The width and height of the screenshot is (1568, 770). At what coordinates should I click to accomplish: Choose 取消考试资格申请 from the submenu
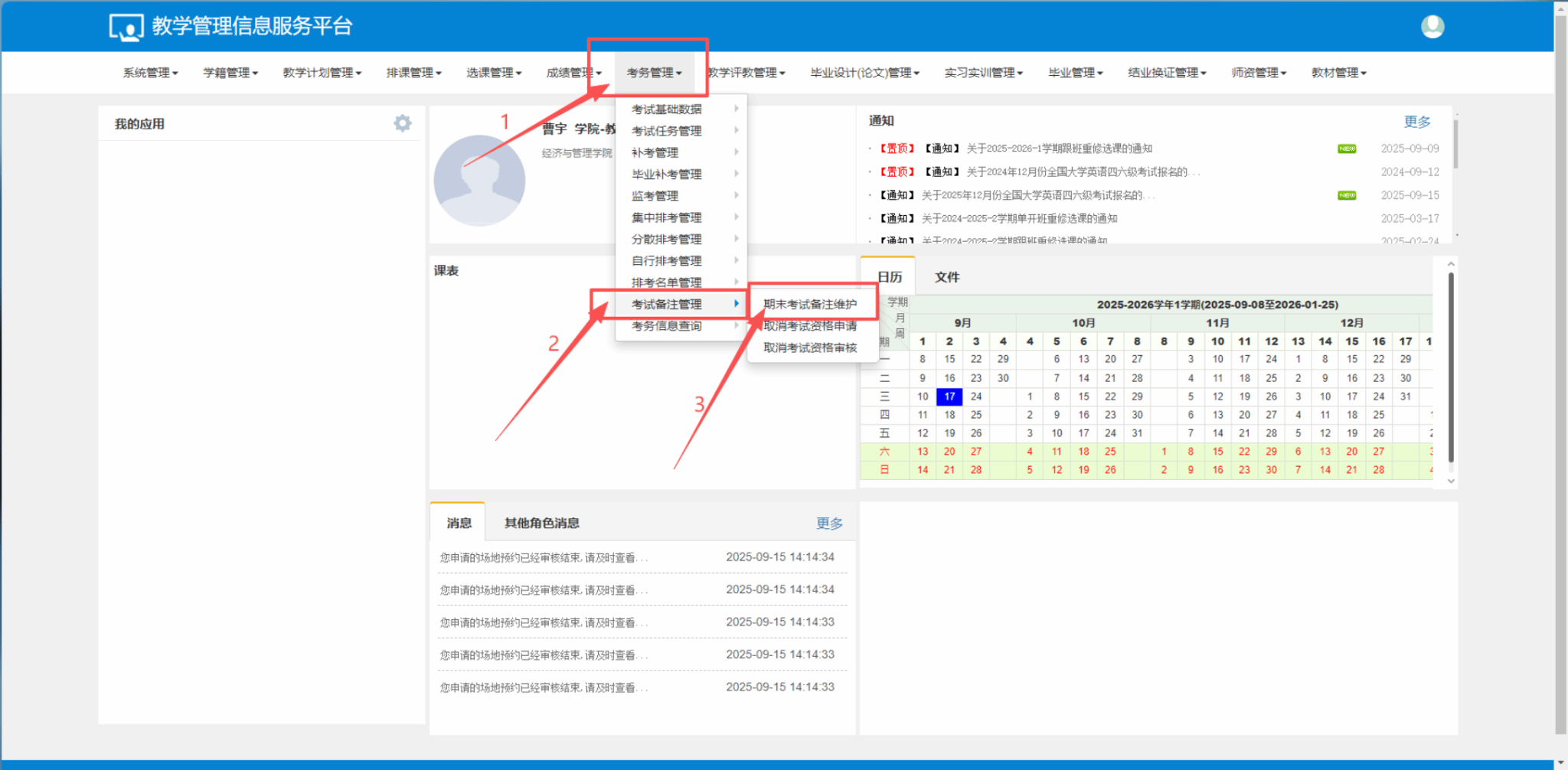pos(809,326)
